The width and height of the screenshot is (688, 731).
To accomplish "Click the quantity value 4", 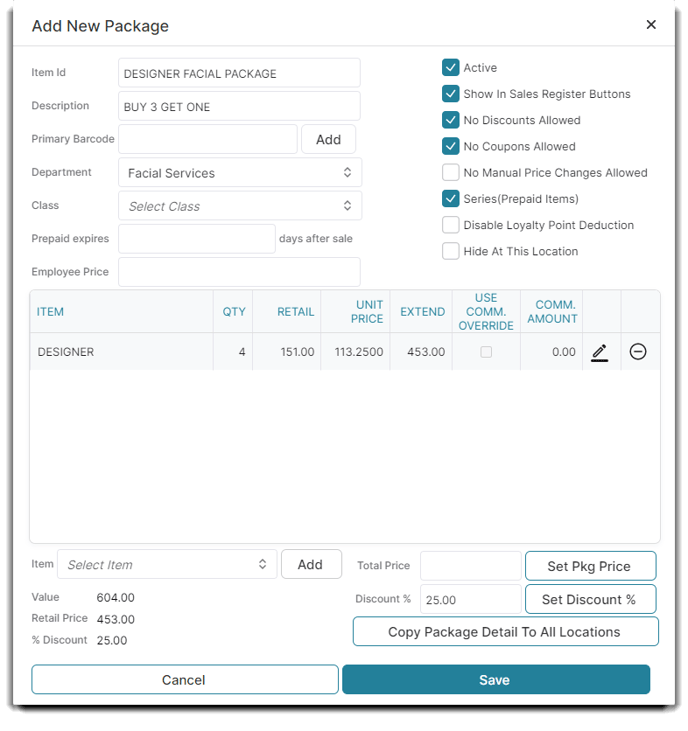I will (242, 352).
